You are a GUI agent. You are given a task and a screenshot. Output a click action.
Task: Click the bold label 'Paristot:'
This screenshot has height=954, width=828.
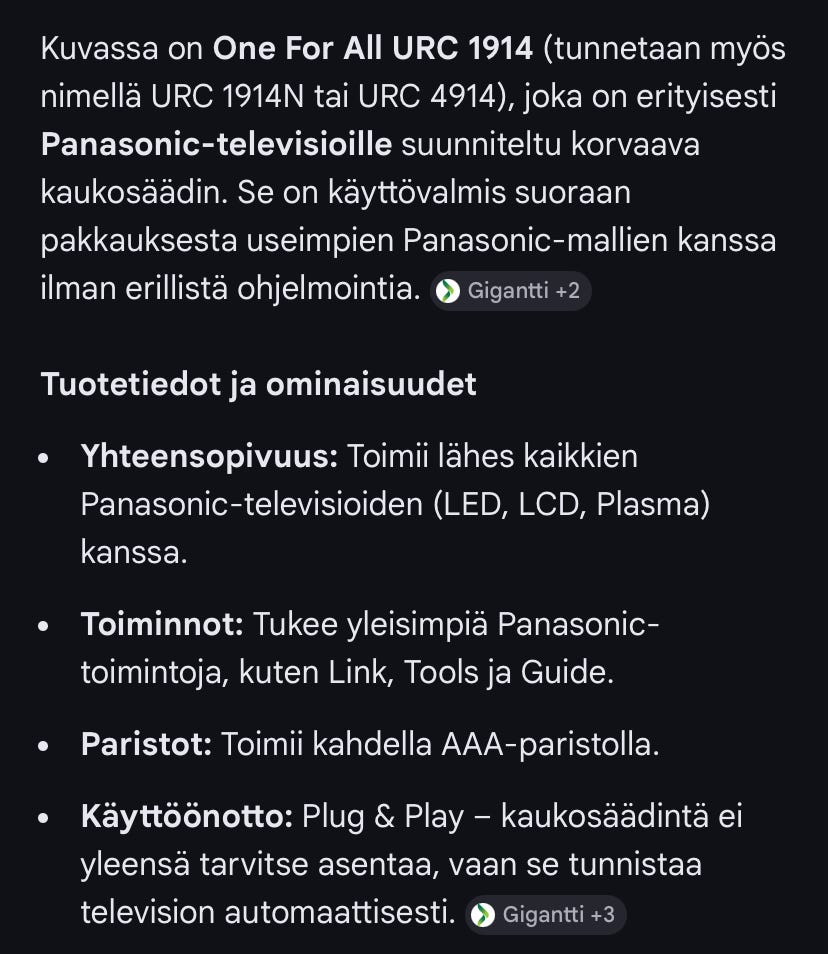click(144, 744)
